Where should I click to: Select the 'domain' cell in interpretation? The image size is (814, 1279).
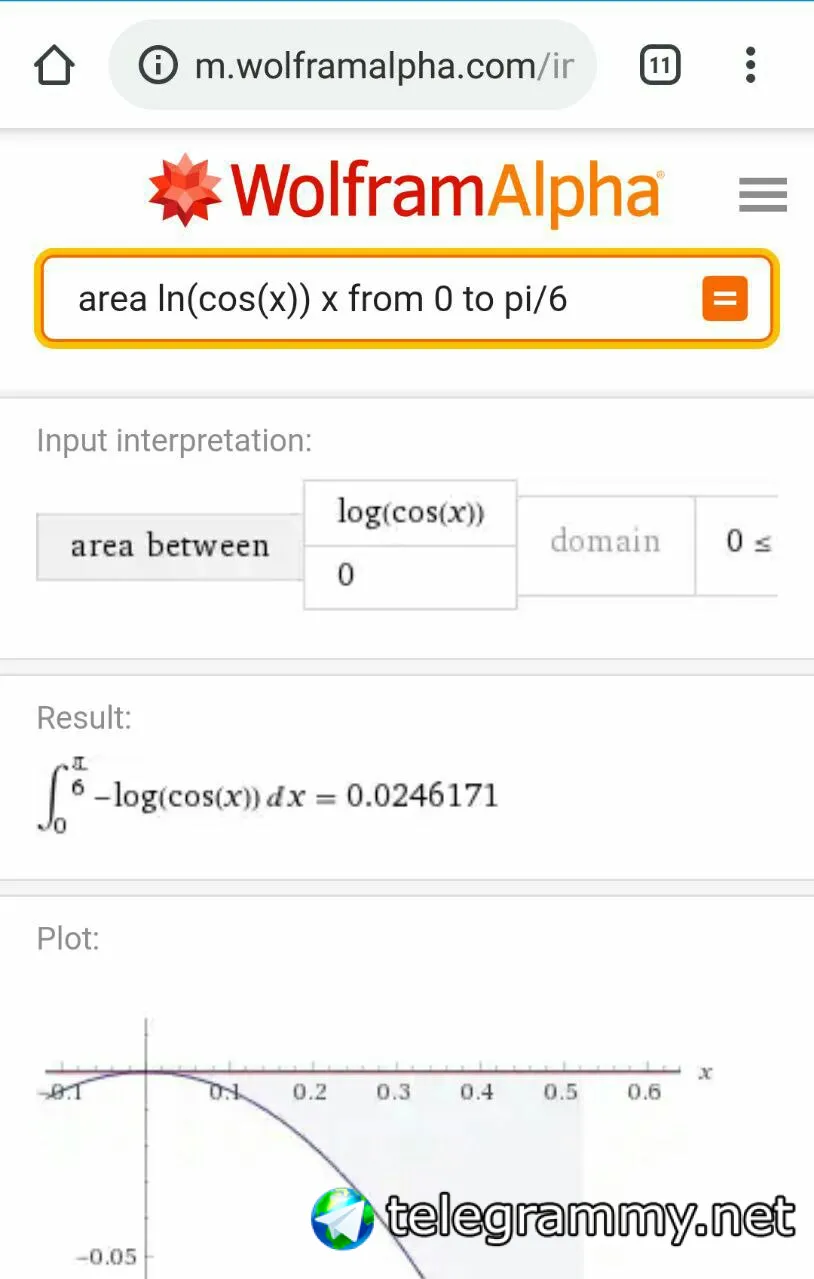pos(605,541)
